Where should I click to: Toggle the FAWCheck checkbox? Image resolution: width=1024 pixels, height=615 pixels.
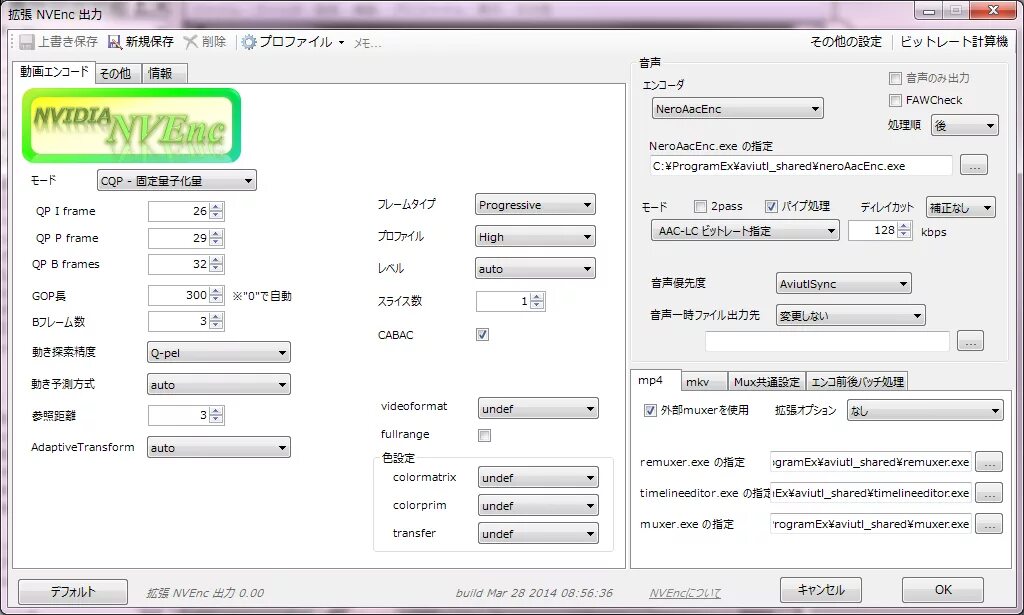(895, 101)
